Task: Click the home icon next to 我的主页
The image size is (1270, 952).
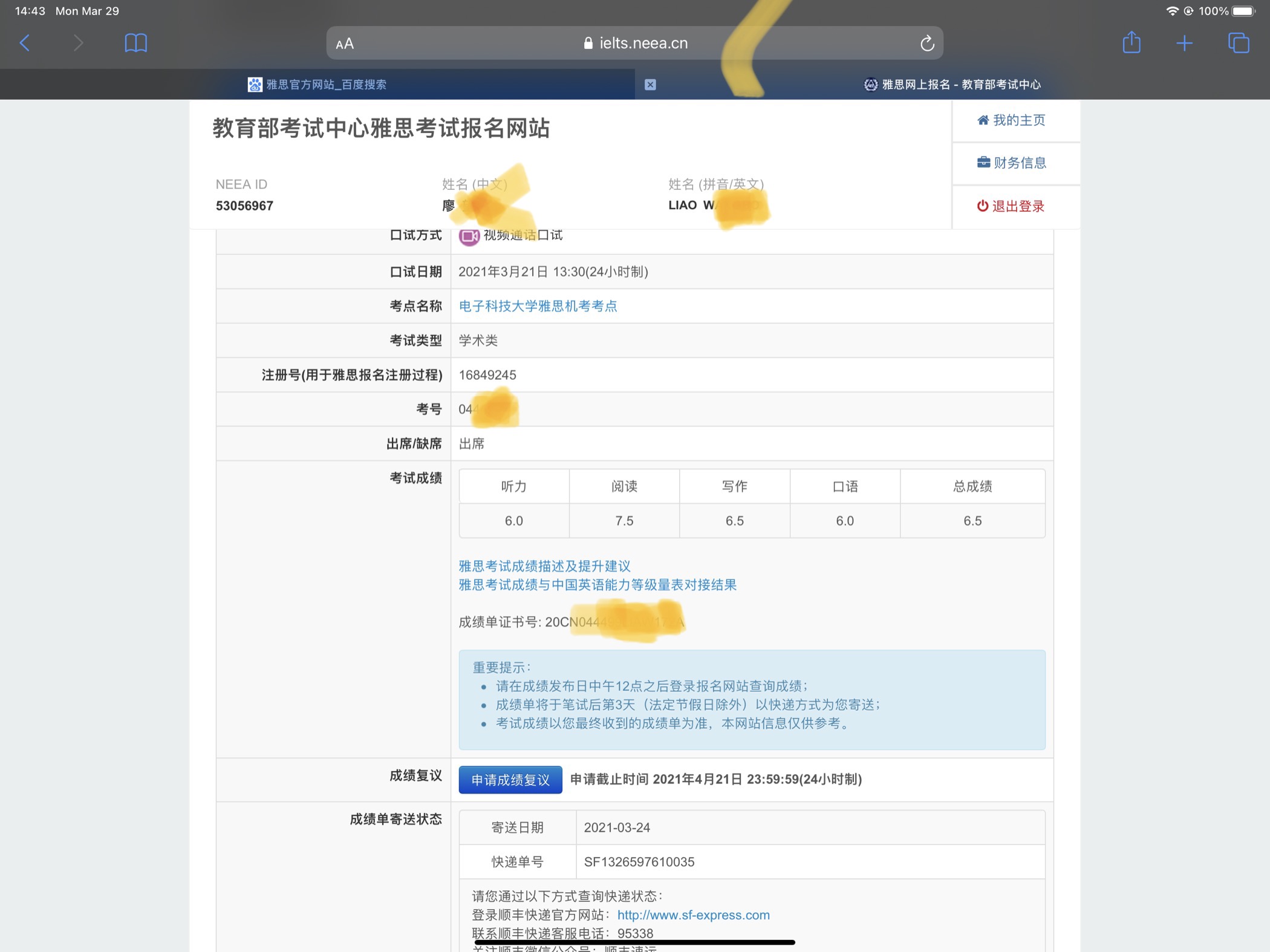Action: coord(984,120)
